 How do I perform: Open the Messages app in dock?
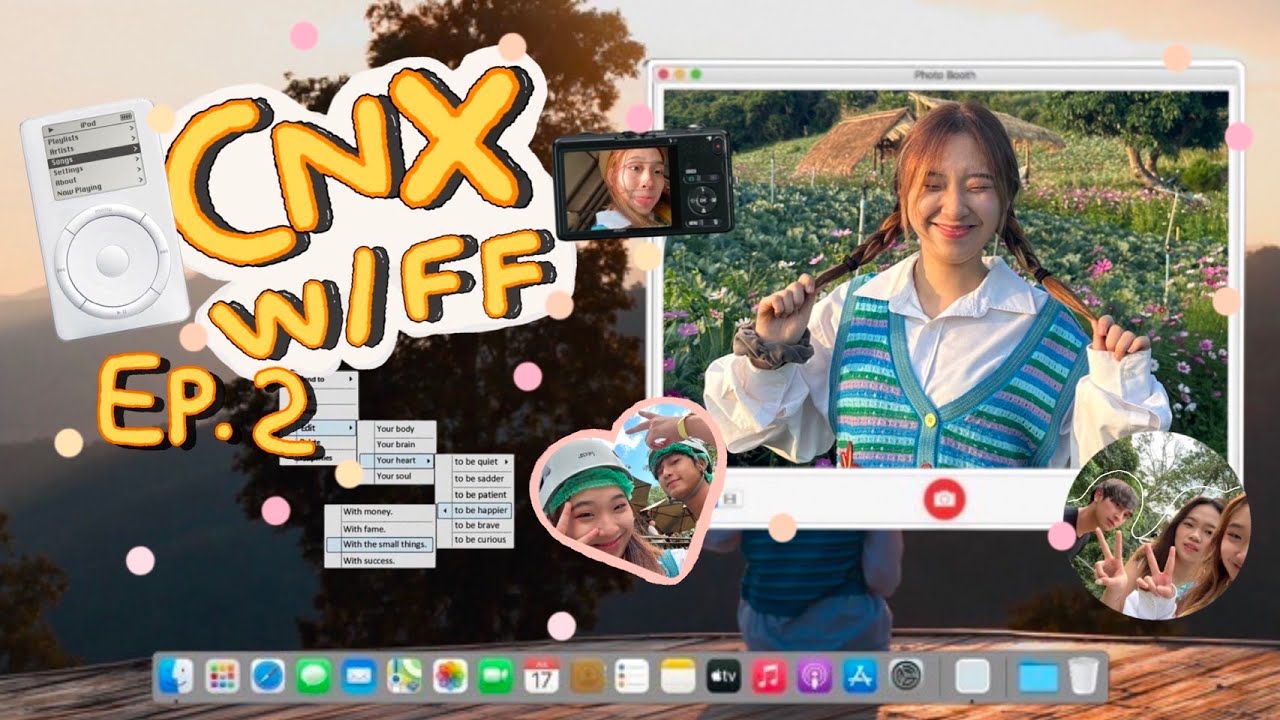[x=313, y=677]
